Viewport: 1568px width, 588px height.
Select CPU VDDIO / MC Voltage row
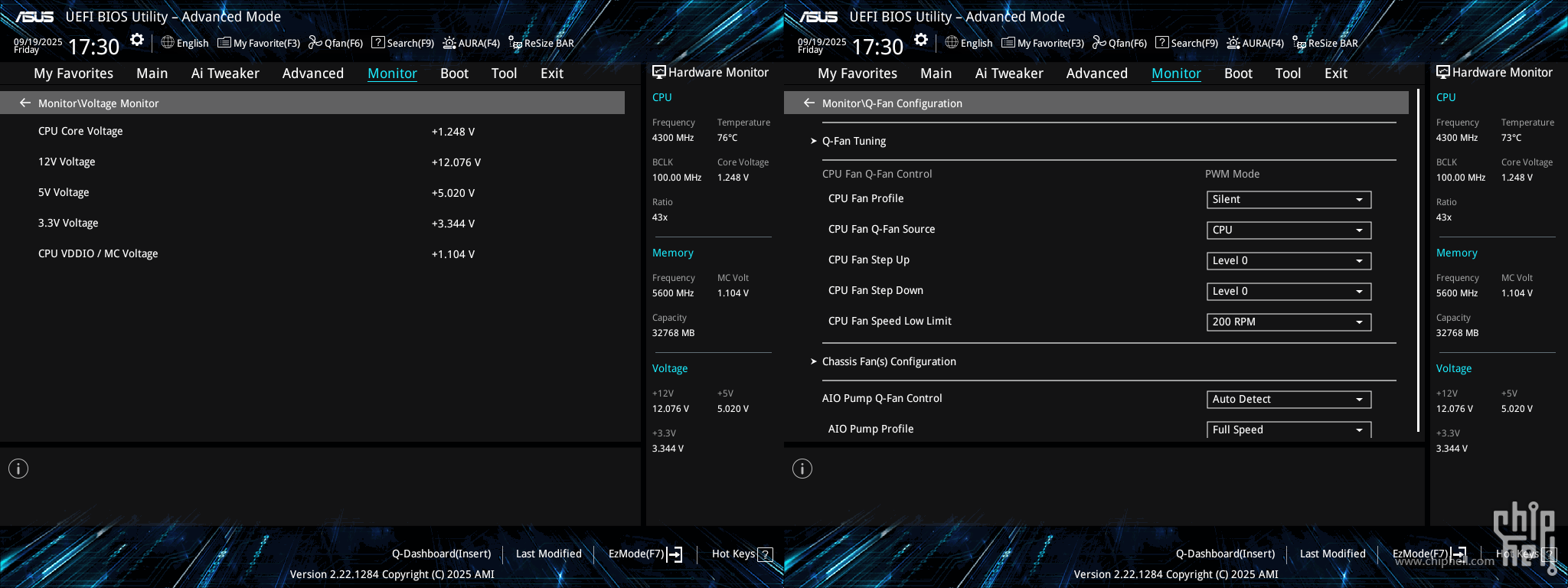click(x=312, y=254)
